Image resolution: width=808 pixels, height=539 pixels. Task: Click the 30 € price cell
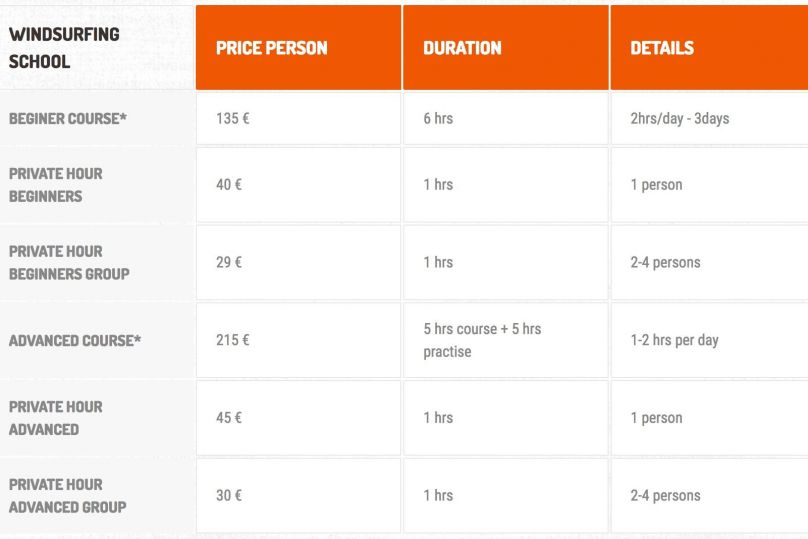(x=229, y=495)
